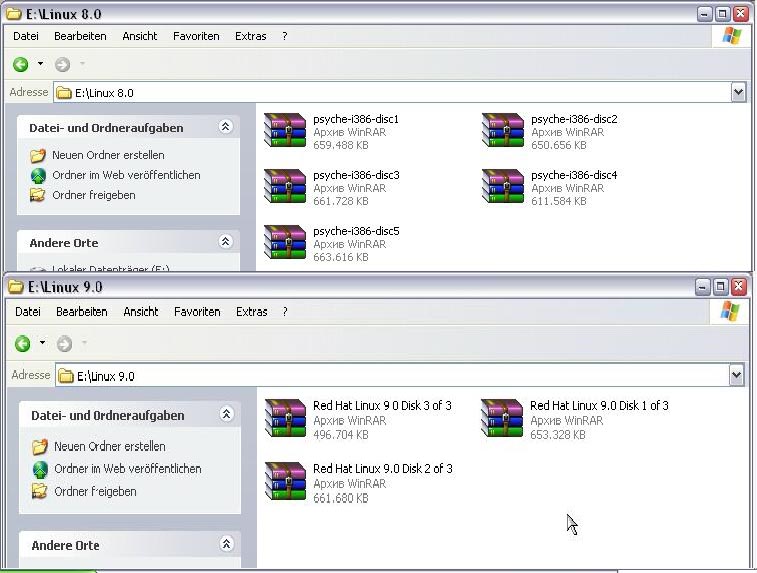Collapse Andere Orte panel in Linux 9.0 window
The image size is (757, 573).
pyautogui.click(x=226, y=544)
